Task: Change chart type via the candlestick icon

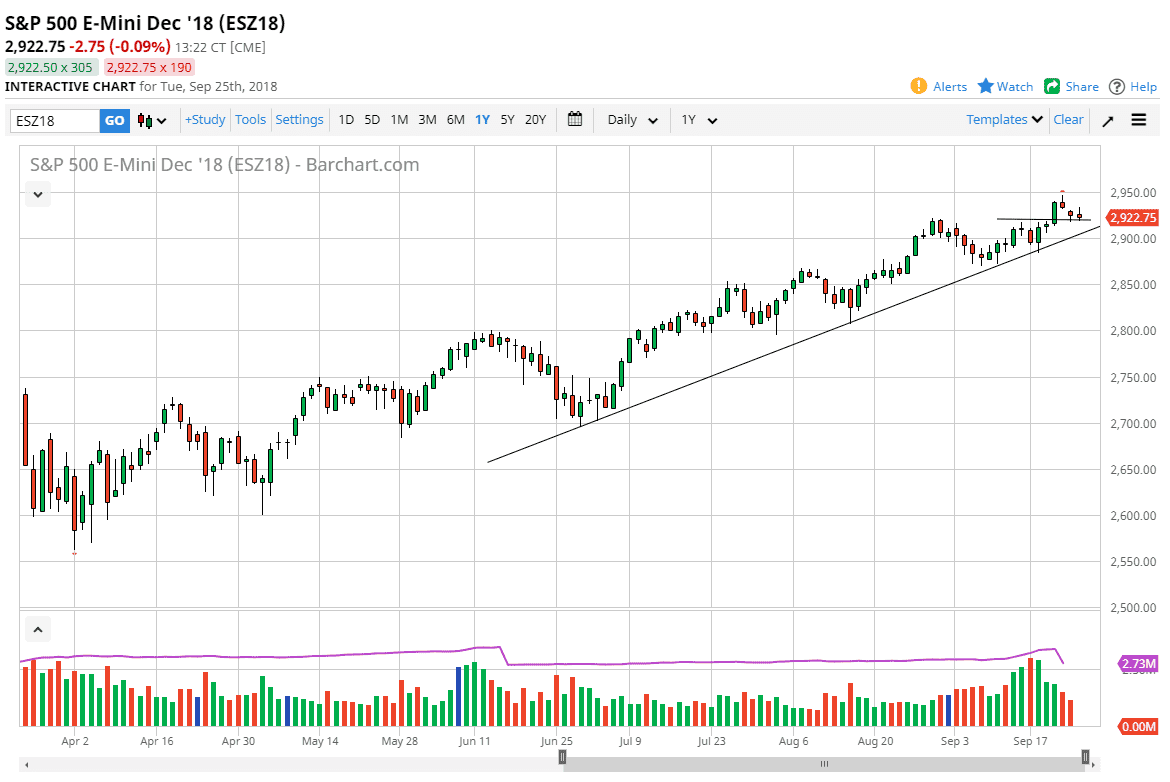Action: pyautogui.click(x=148, y=119)
